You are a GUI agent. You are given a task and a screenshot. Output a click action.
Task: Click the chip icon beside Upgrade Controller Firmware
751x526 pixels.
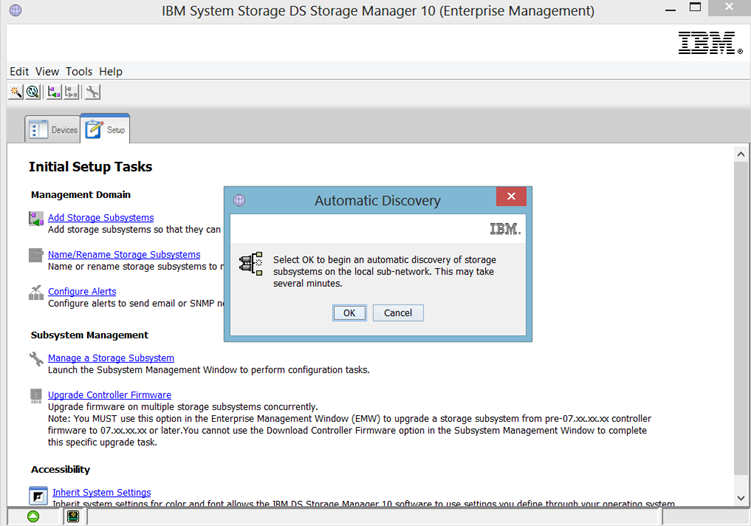36,396
